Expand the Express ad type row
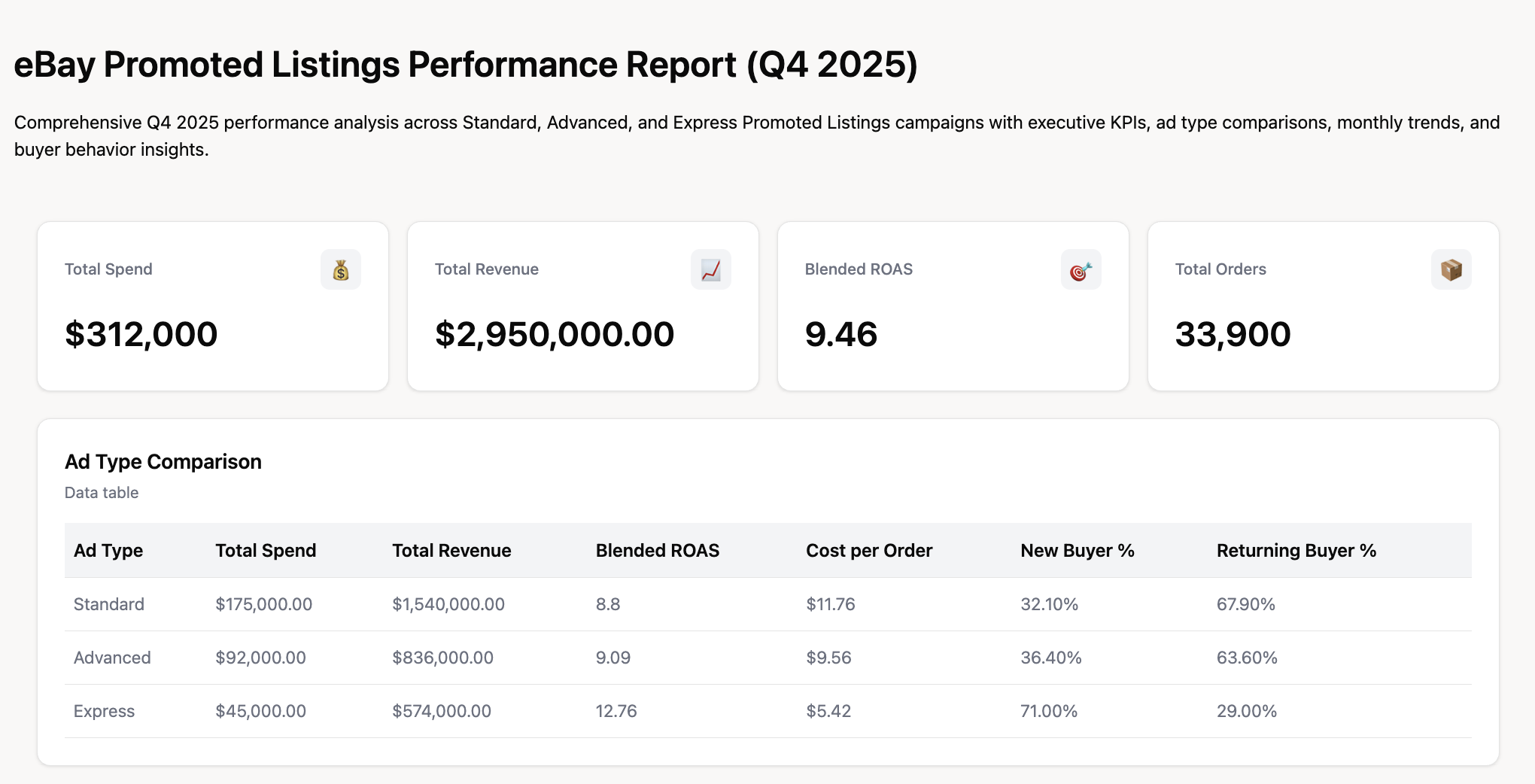The width and height of the screenshot is (1535, 784). [104, 710]
